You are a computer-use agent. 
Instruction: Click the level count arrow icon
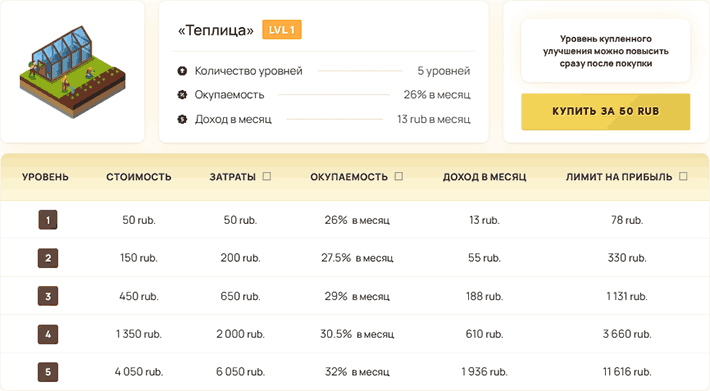point(182,71)
